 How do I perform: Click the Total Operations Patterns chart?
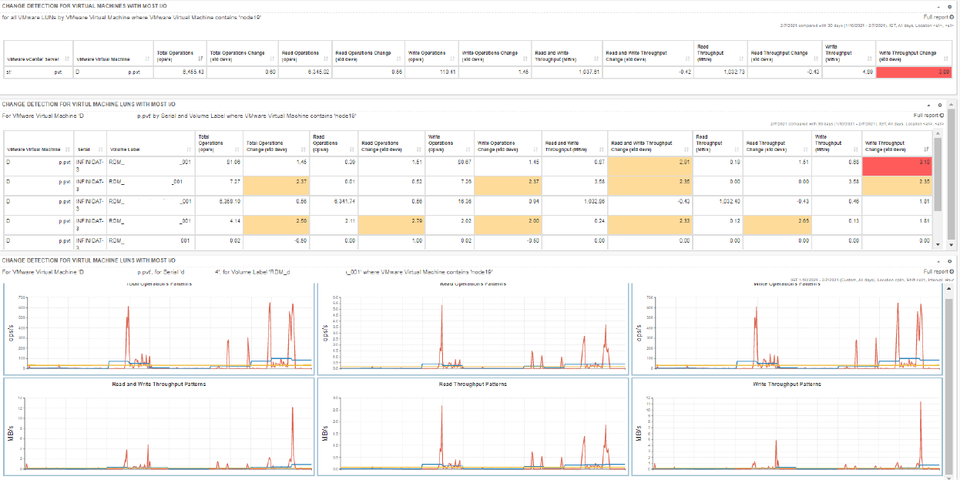158,326
